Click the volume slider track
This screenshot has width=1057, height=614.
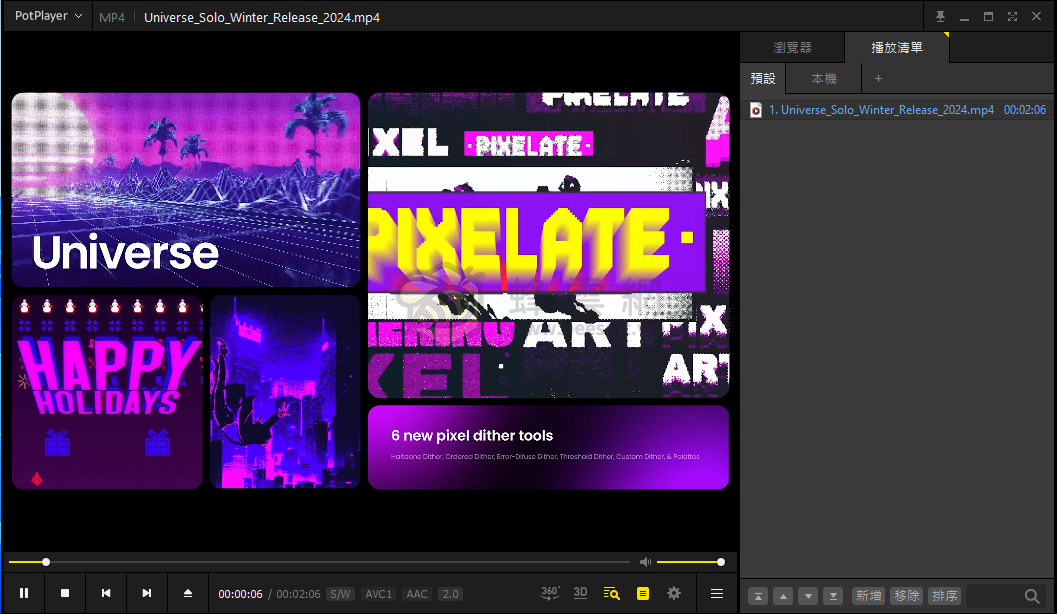click(x=690, y=562)
